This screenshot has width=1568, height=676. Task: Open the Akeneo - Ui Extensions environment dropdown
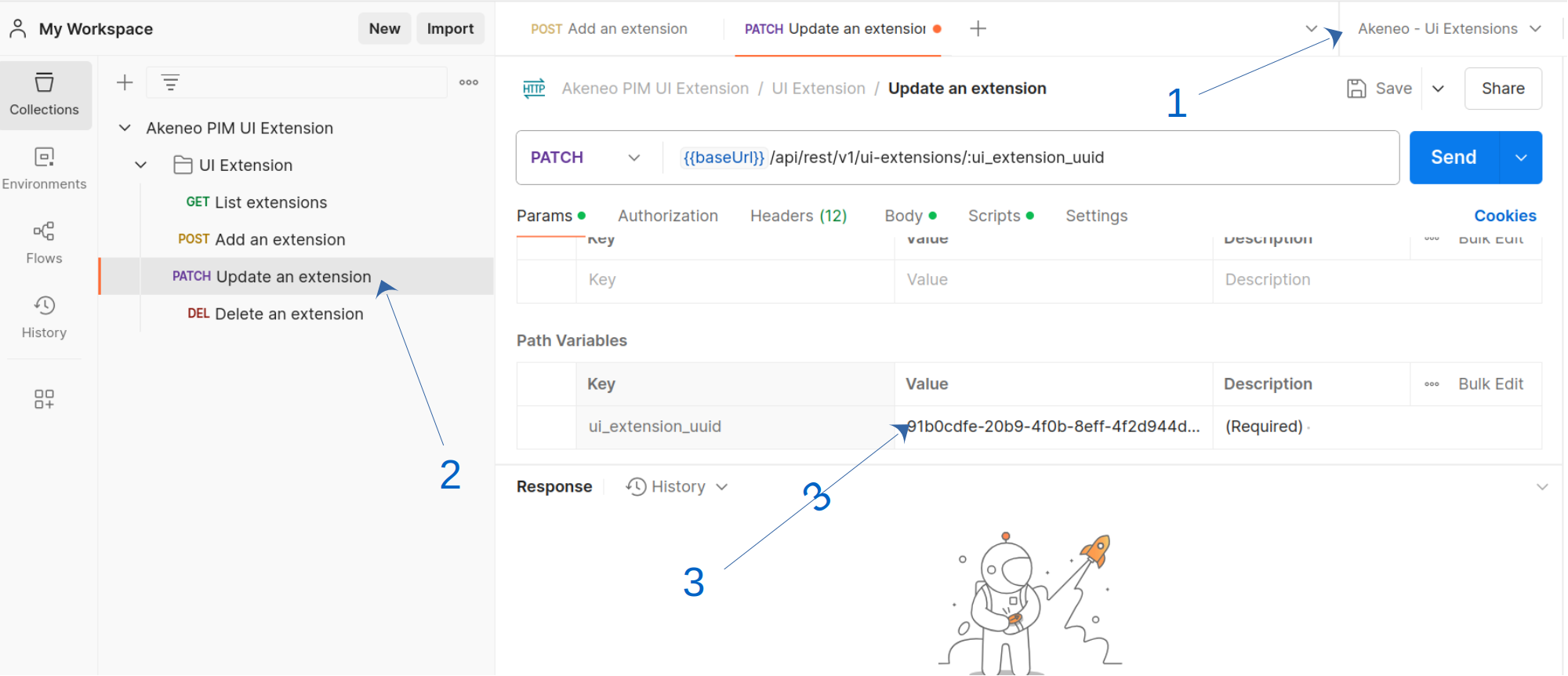1449,29
